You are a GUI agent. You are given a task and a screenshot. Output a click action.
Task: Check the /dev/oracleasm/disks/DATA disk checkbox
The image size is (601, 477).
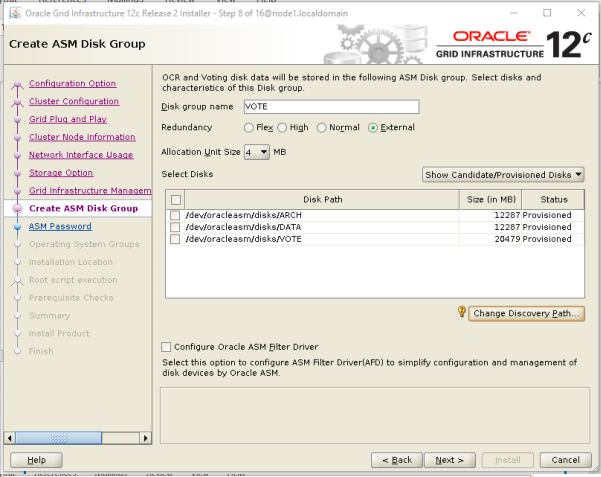[175, 227]
